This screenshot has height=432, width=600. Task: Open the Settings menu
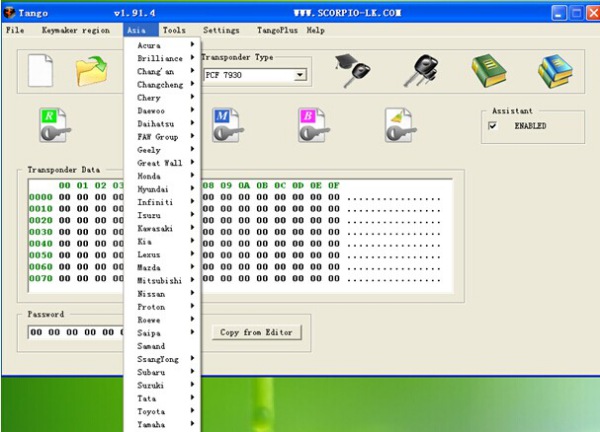tap(221, 30)
